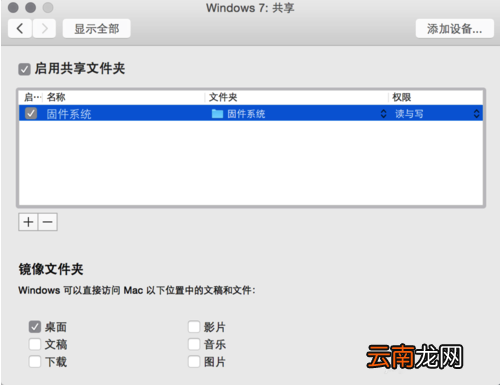Click the 显示全部 button
The width and height of the screenshot is (500, 385).
point(97,29)
